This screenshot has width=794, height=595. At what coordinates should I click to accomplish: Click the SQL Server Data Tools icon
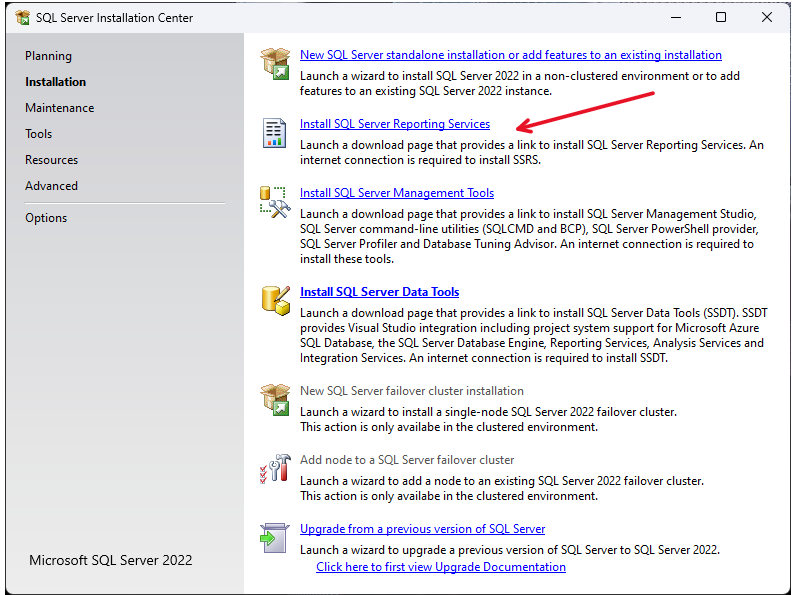(275, 300)
